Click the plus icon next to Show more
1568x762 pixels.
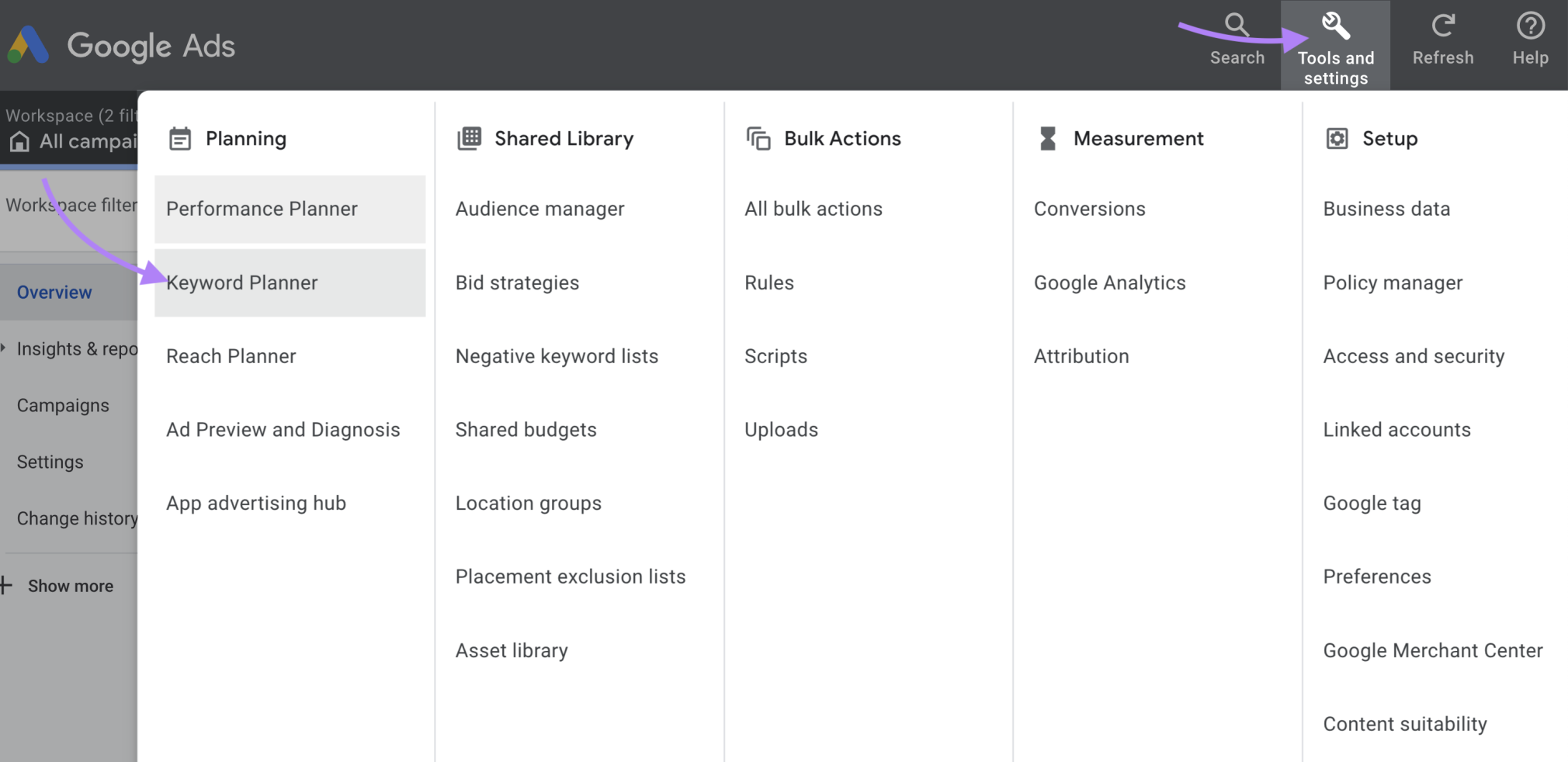6,585
